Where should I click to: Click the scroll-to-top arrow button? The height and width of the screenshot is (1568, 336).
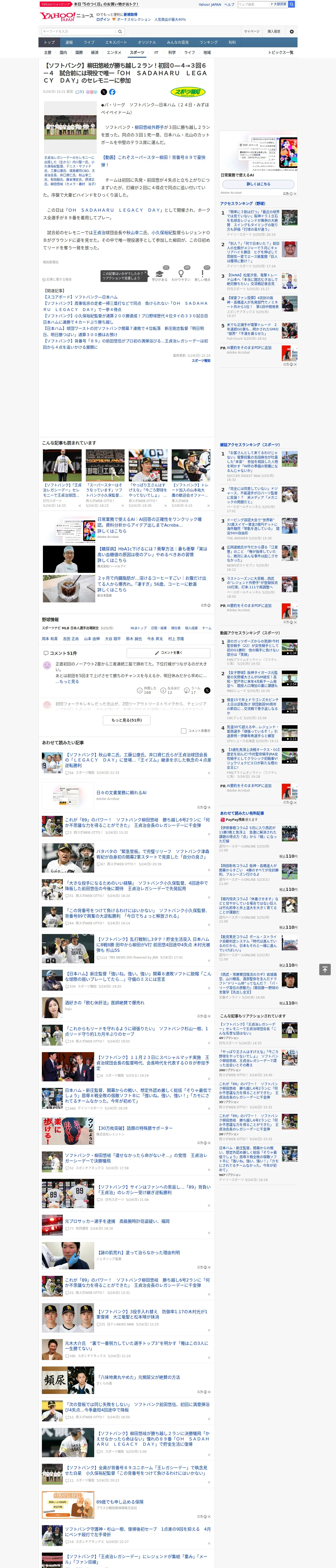pos(325,969)
